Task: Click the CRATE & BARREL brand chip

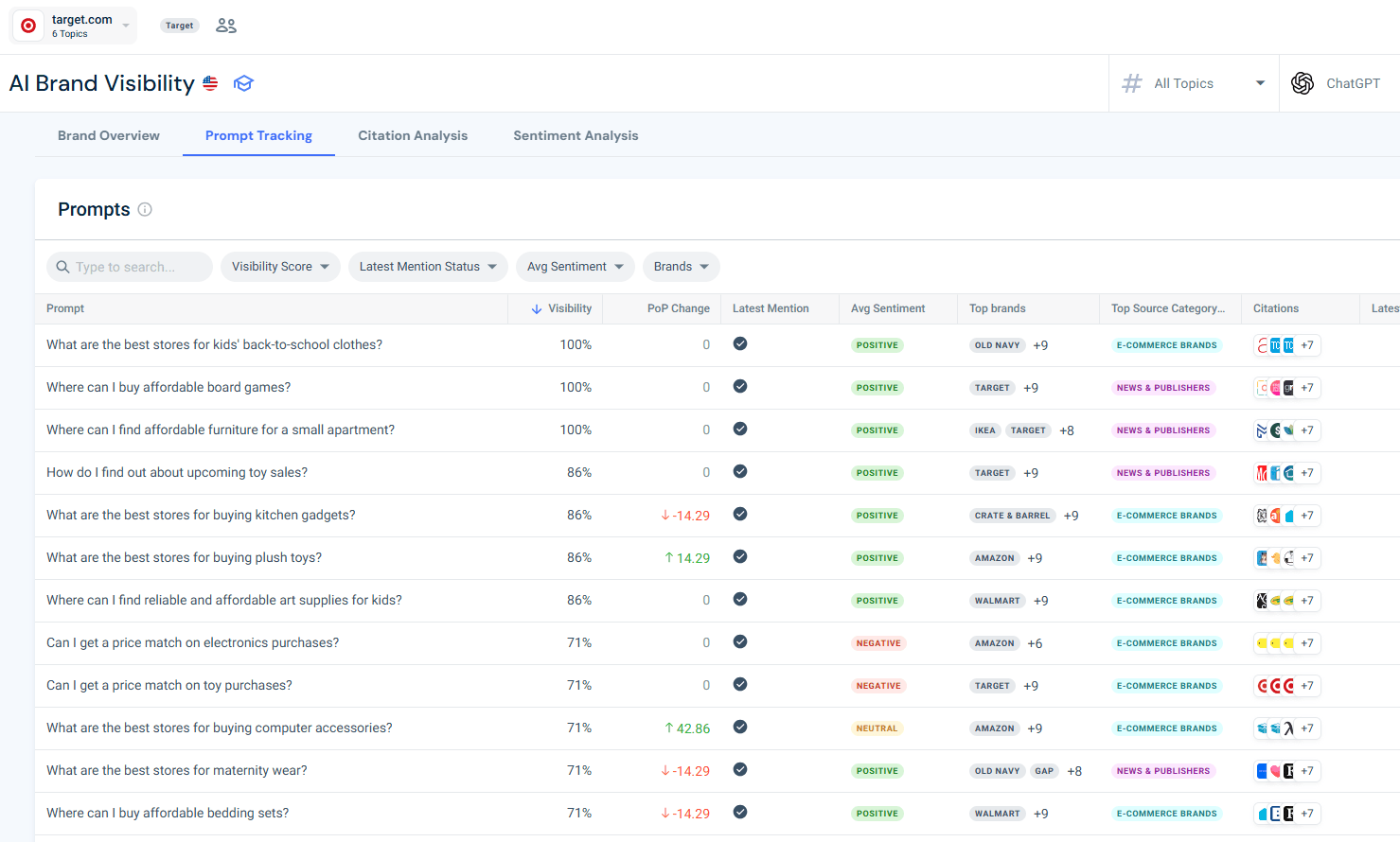Action: point(1013,516)
